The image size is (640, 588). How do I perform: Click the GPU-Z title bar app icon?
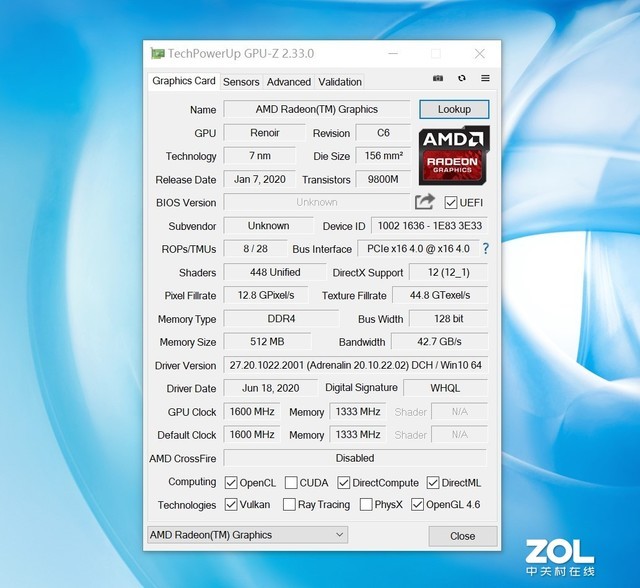[x=157, y=53]
